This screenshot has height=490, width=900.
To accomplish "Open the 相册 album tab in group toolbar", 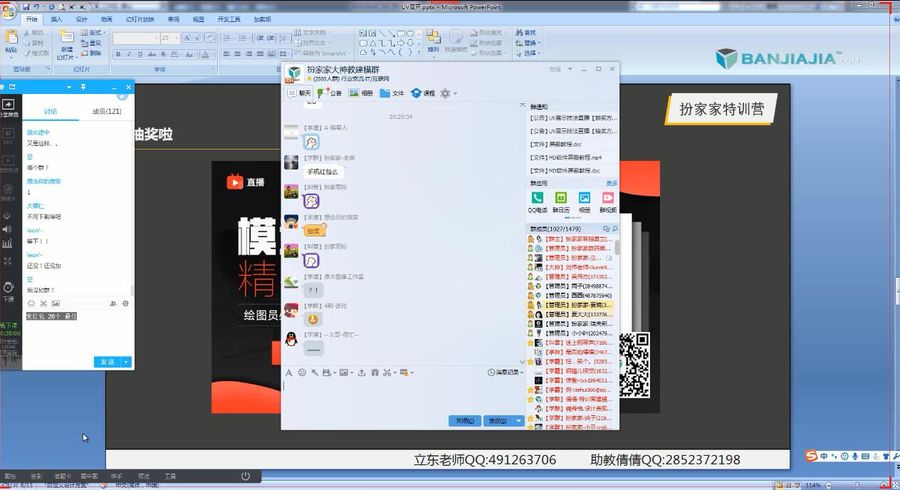I will (x=361, y=93).
